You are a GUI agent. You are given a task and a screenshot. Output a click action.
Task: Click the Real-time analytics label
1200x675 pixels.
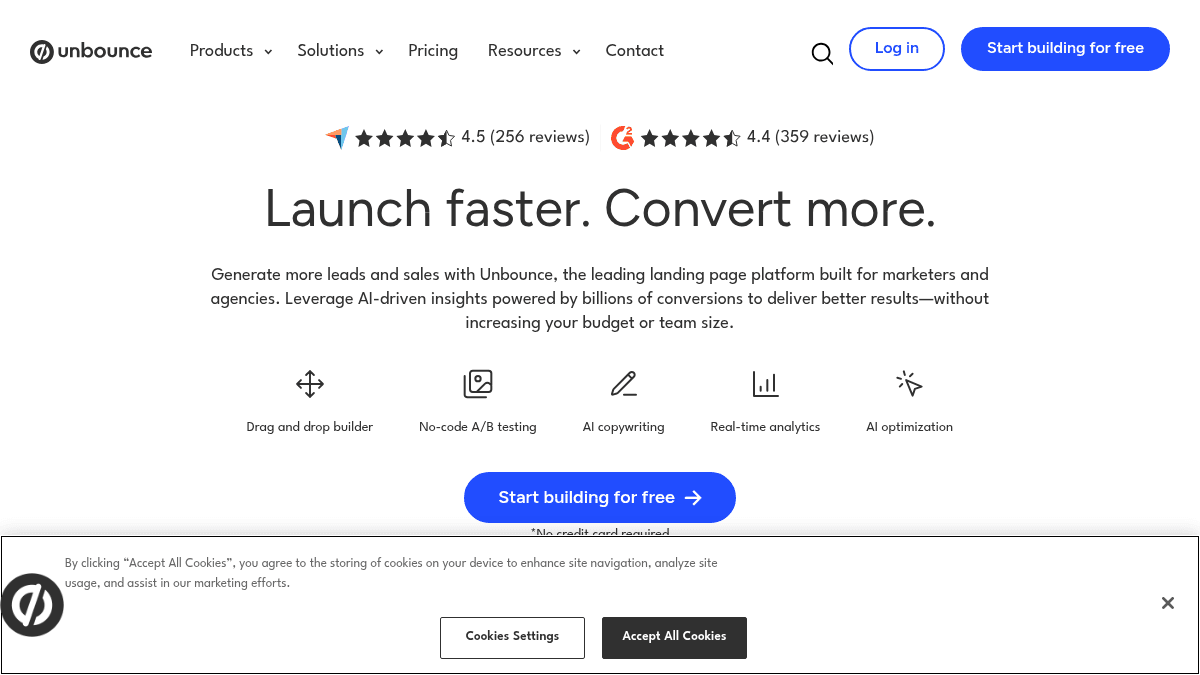(x=765, y=427)
